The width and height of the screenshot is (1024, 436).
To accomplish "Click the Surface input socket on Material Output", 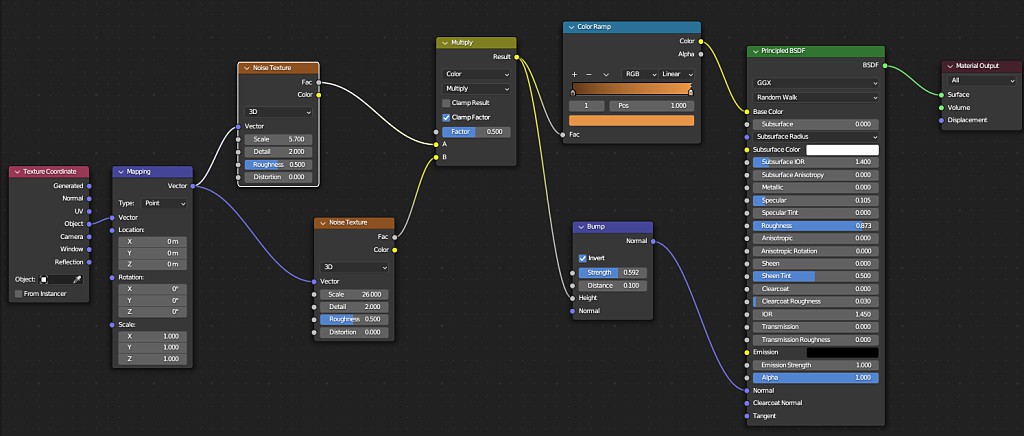I will point(941,95).
